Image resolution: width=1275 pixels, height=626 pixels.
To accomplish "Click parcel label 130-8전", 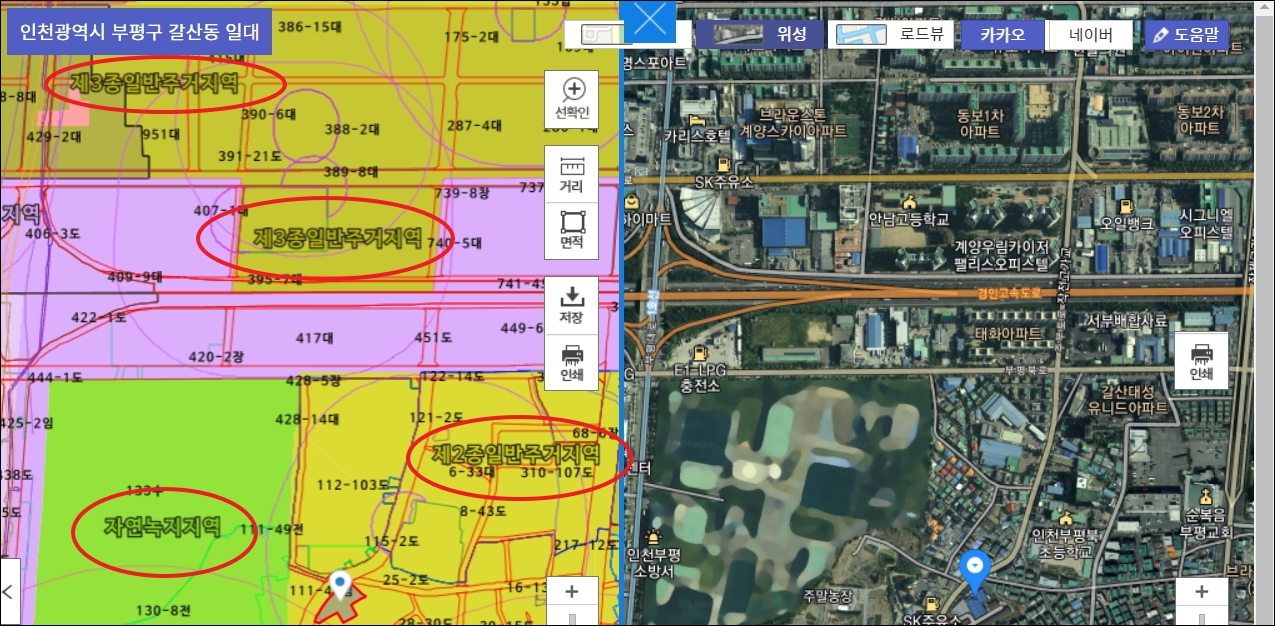I will click(x=163, y=610).
